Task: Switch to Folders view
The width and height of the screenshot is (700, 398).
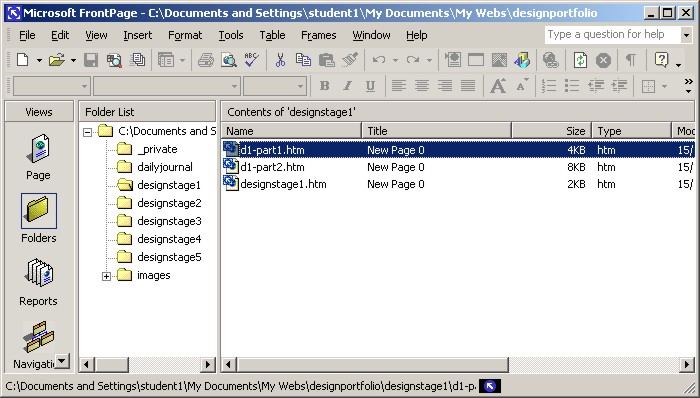Action: pyautogui.click(x=38, y=219)
